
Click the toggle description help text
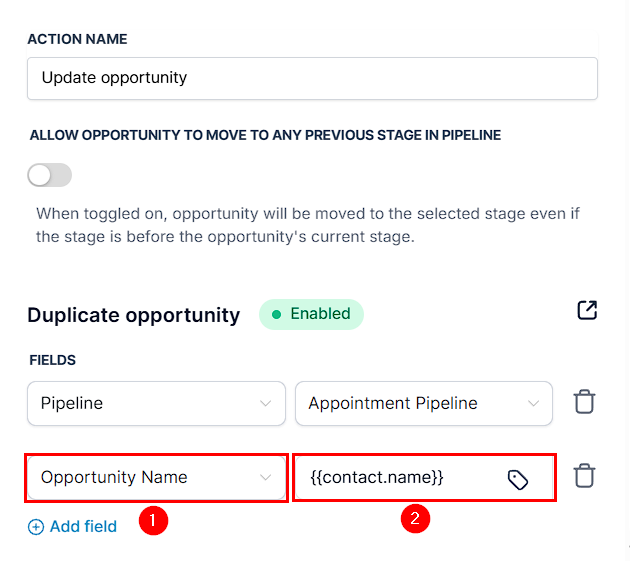pyautogui.click(x=308, y=225)
